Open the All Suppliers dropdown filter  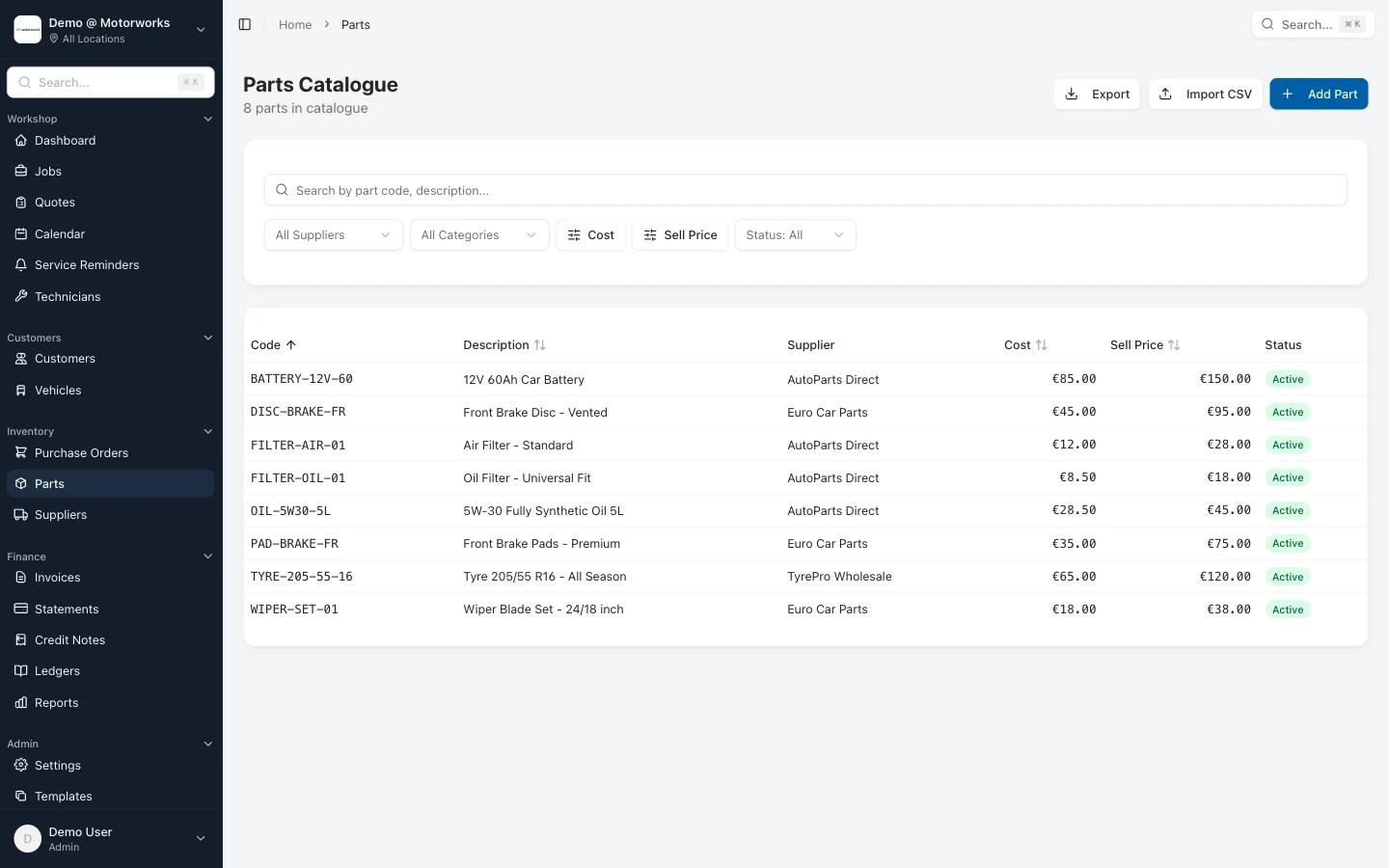pos(333,234)
